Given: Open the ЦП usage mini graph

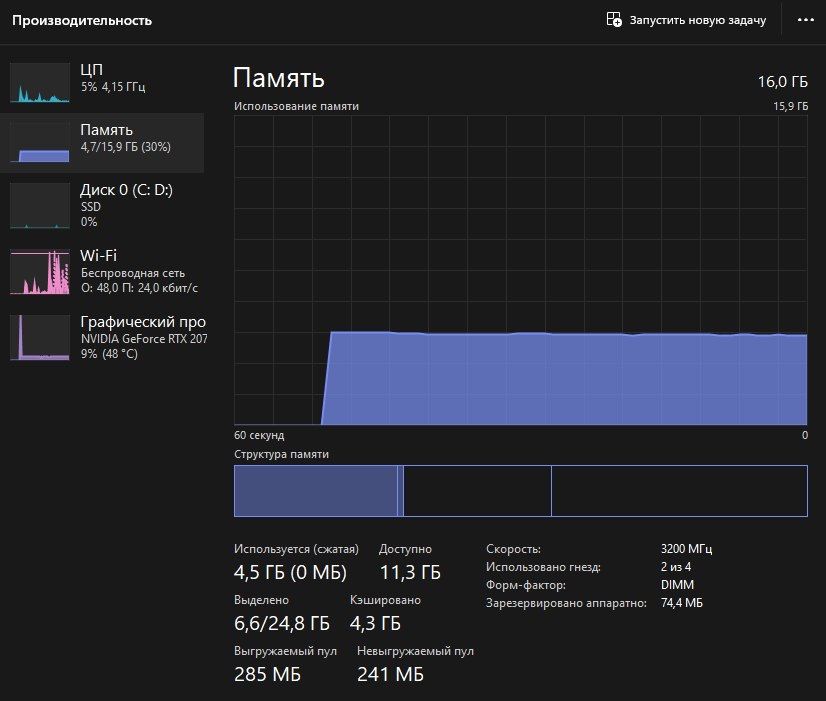Looking at the screenshot, I should [40, 83].
